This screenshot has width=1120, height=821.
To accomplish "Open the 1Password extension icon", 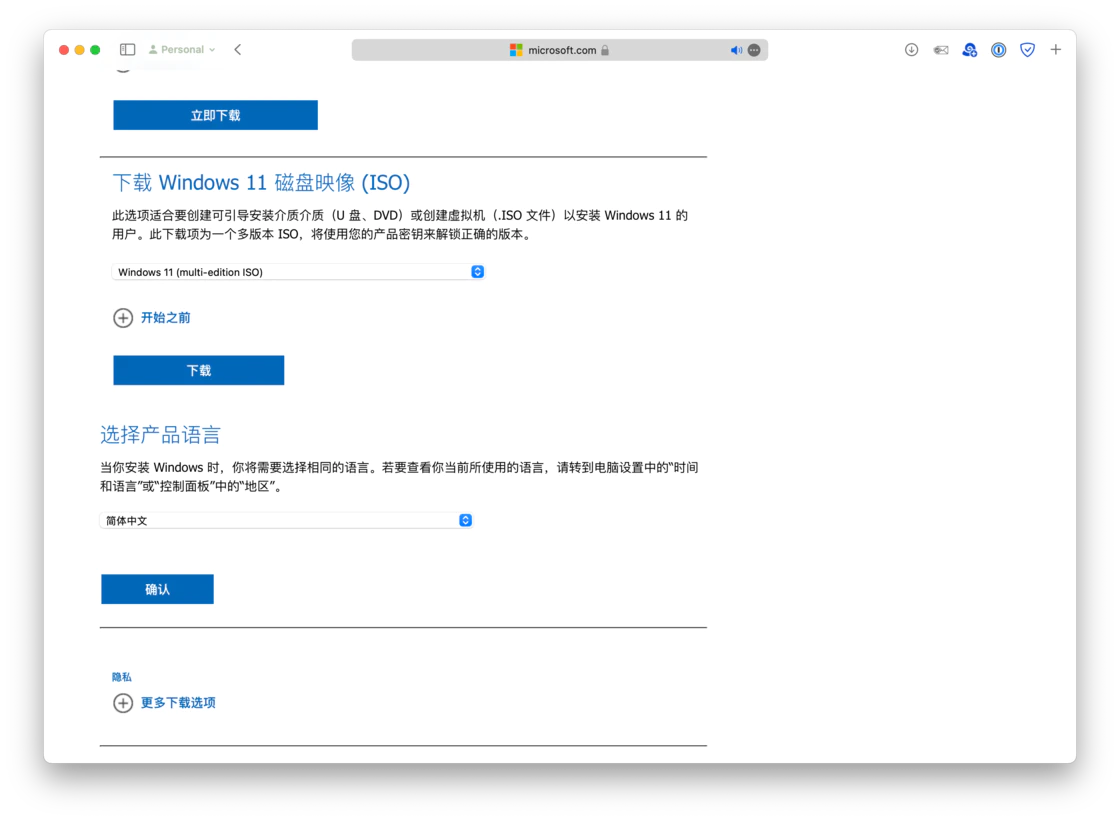I will tap(998, 49).
